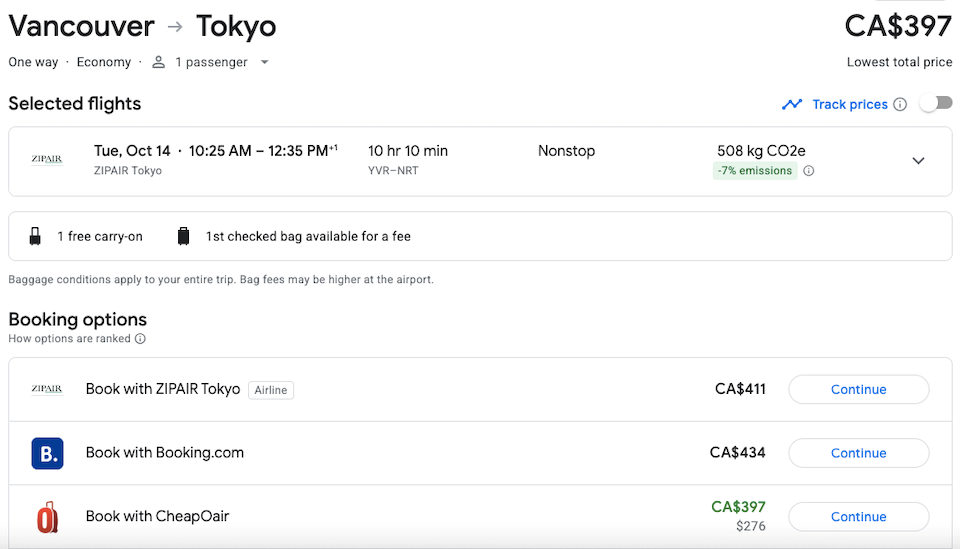Click the 'Lowest total price' label
960x549 pixels.
(x=899, y=62)
